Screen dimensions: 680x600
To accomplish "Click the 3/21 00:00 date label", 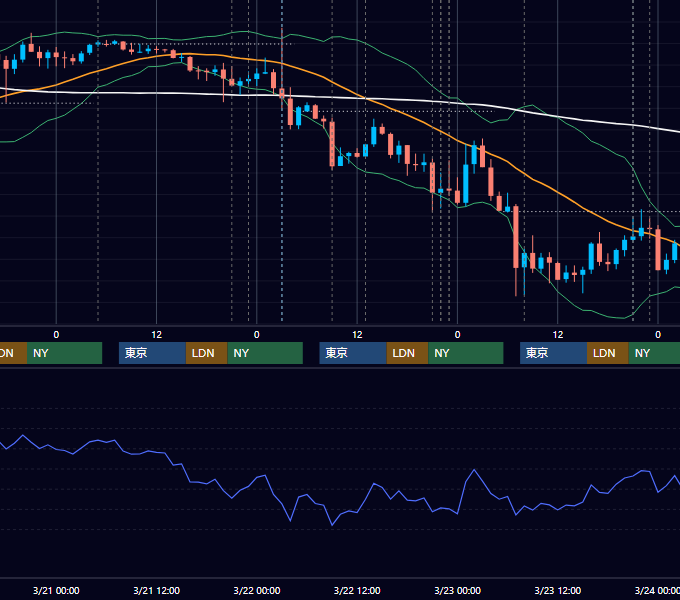I will point(56,590).
